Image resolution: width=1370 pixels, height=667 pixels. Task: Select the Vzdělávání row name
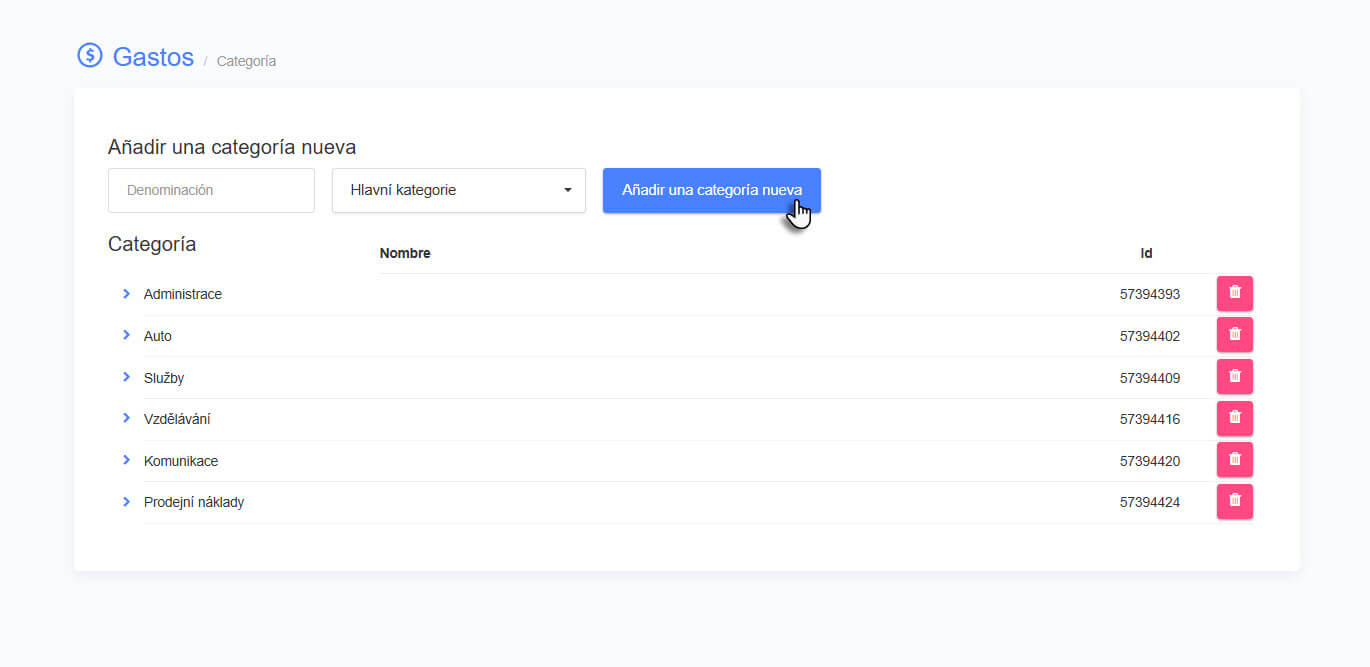[x=177, y=419]
